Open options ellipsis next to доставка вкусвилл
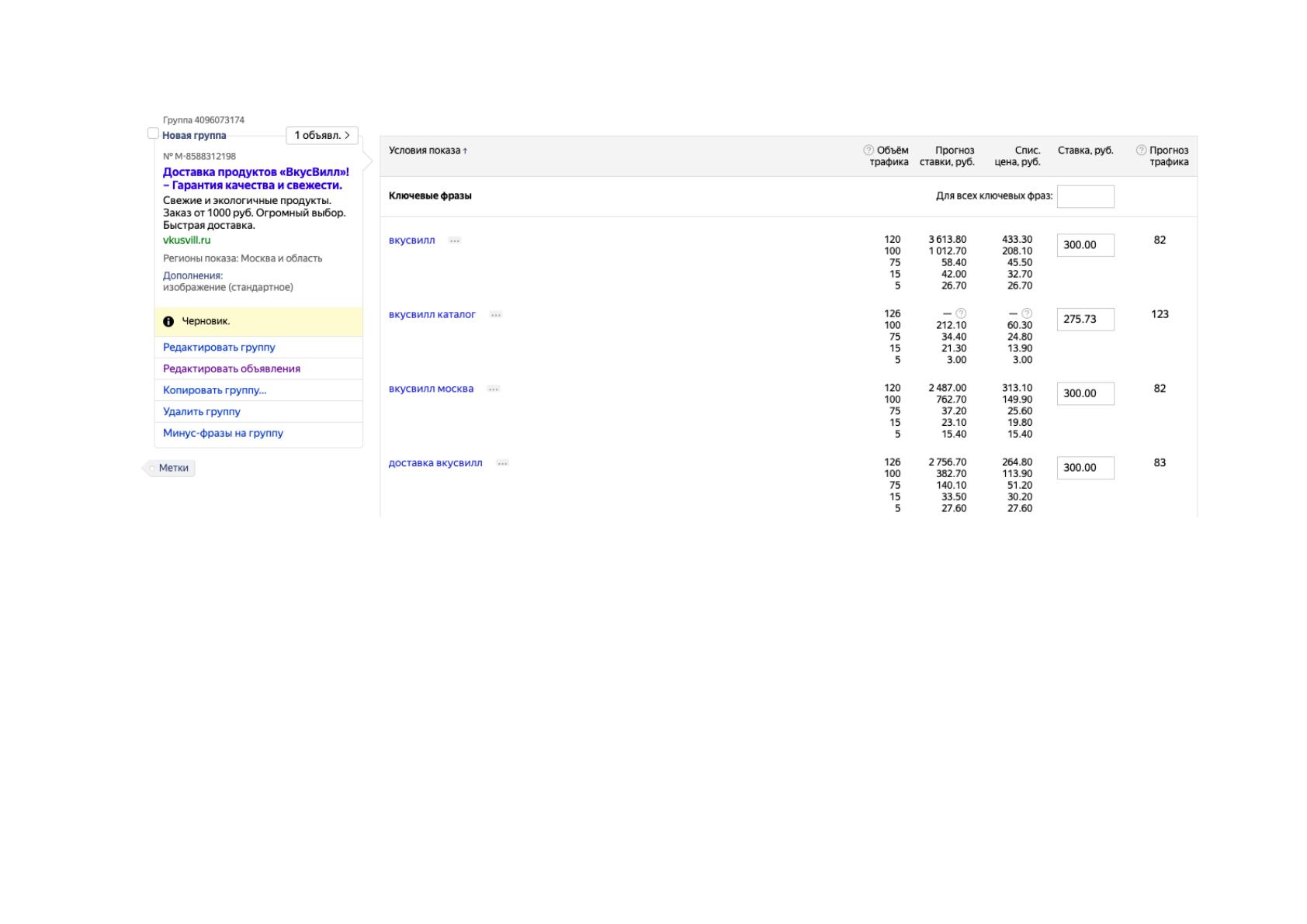Viewport: 1307px width, 924px height. click(x=503, y=463)
